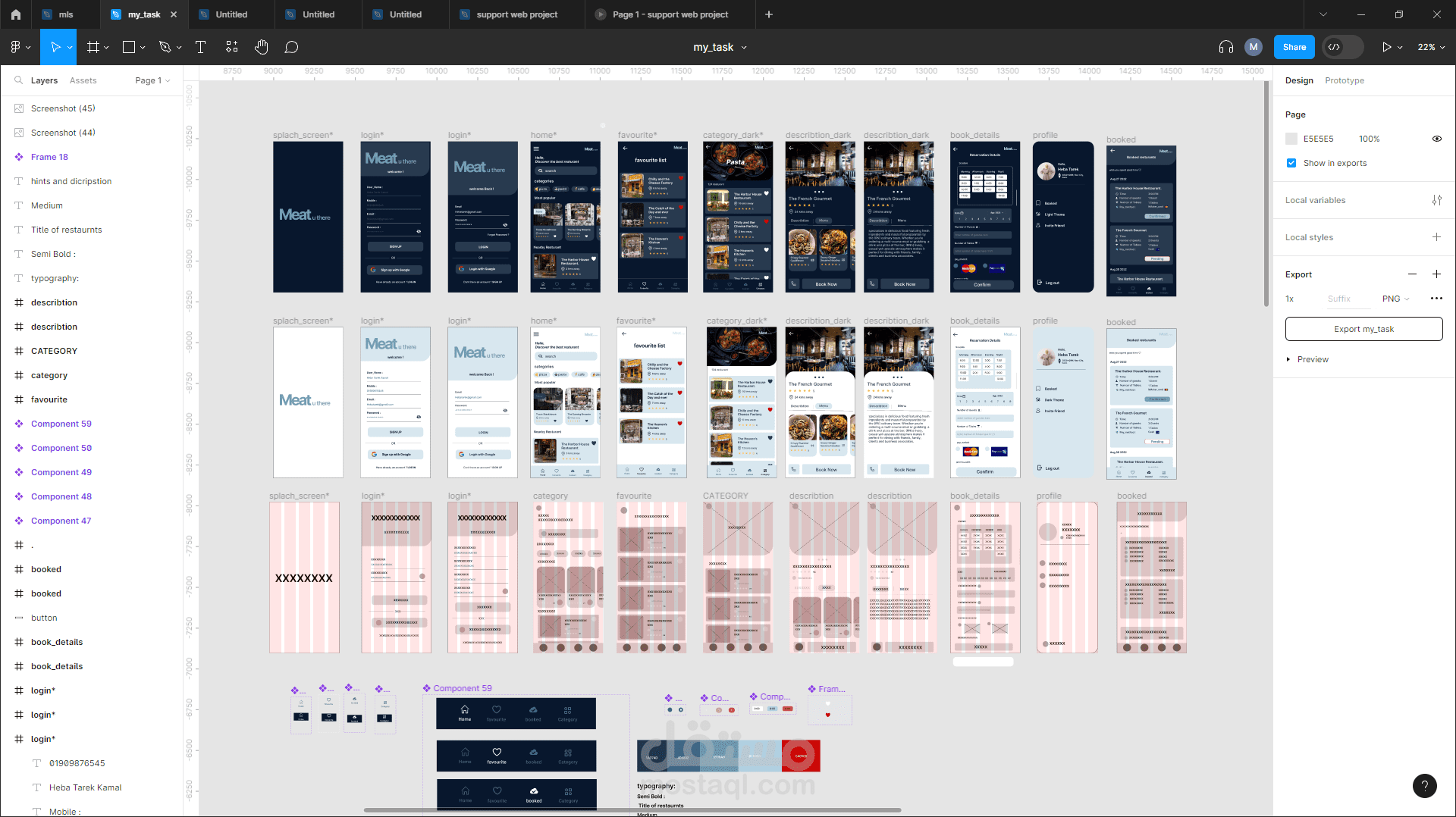Expand the export Preview section
This screenshot has width=1456, height=817.
(1288, 359)
